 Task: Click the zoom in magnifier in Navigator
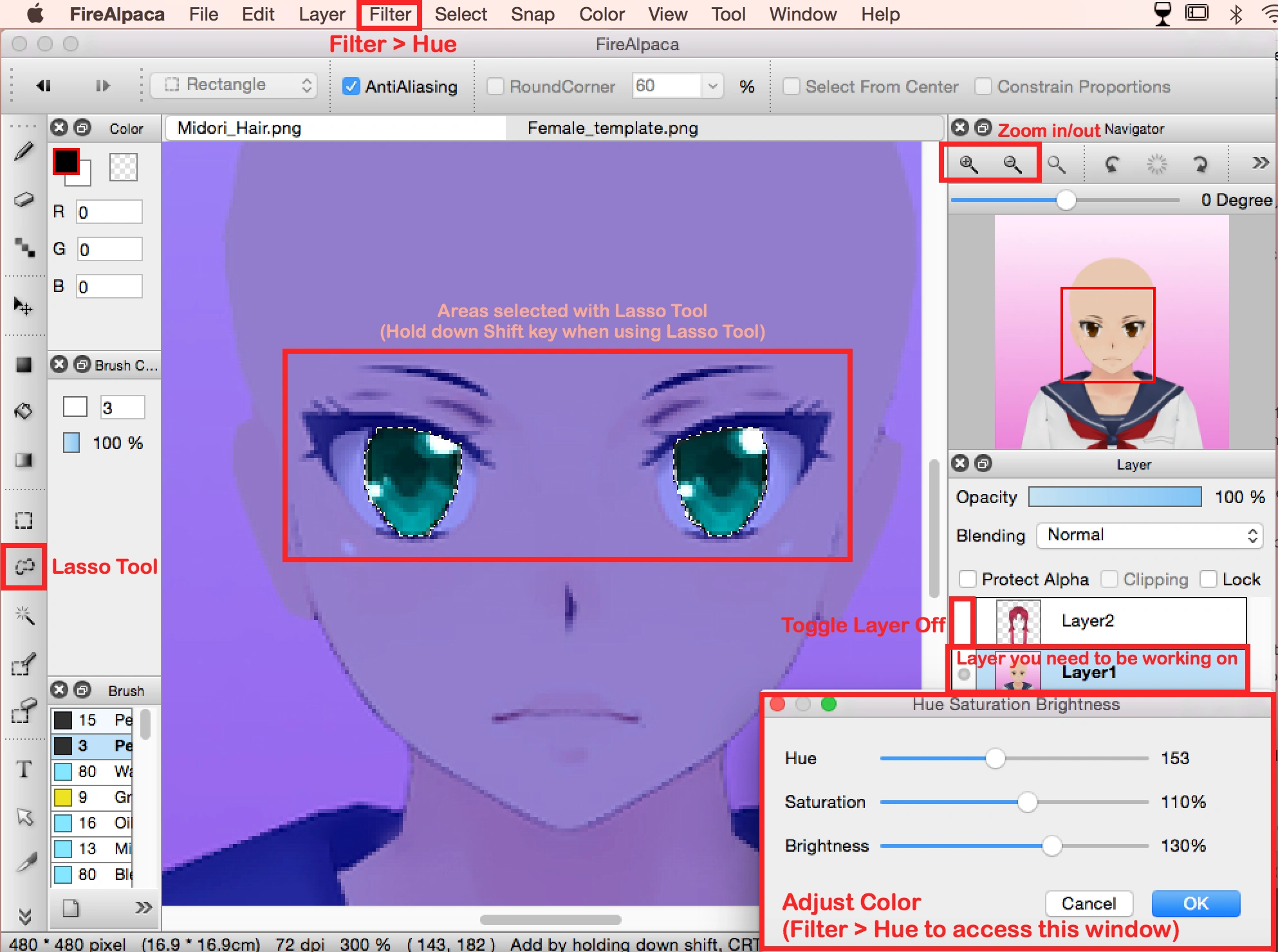(x=968, y=164)
